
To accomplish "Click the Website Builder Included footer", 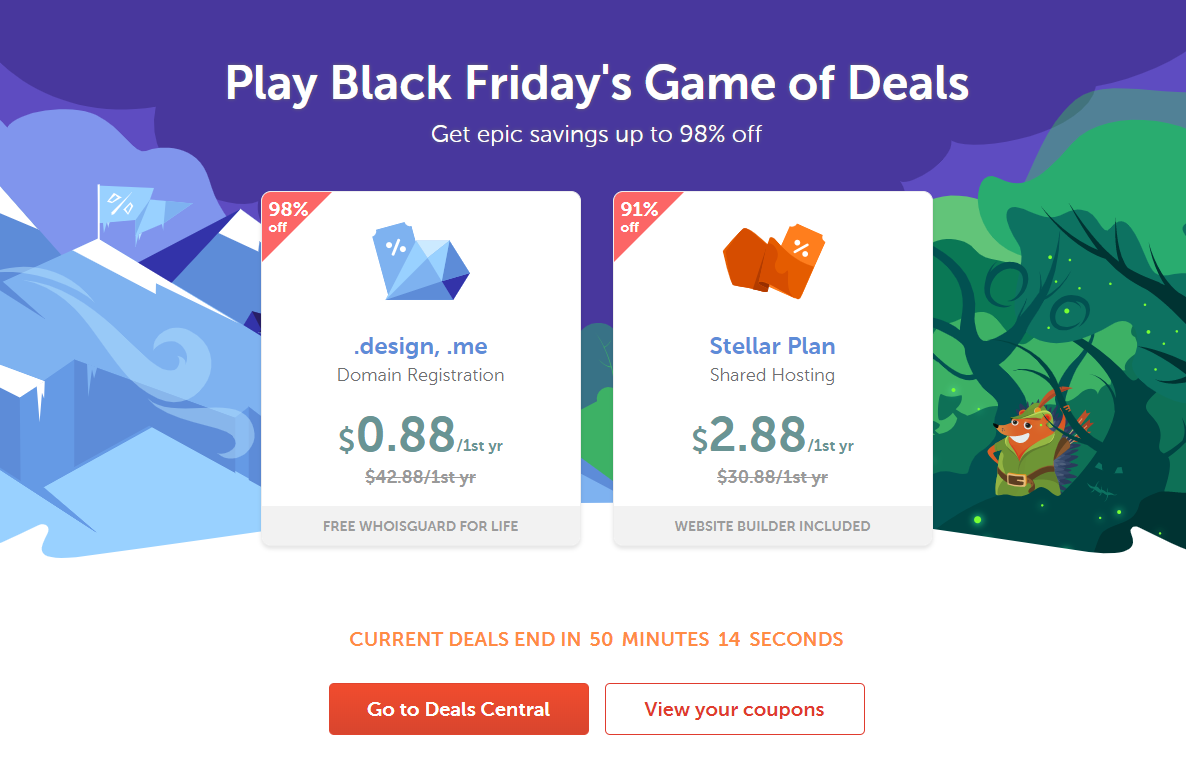I will [772, 526].
